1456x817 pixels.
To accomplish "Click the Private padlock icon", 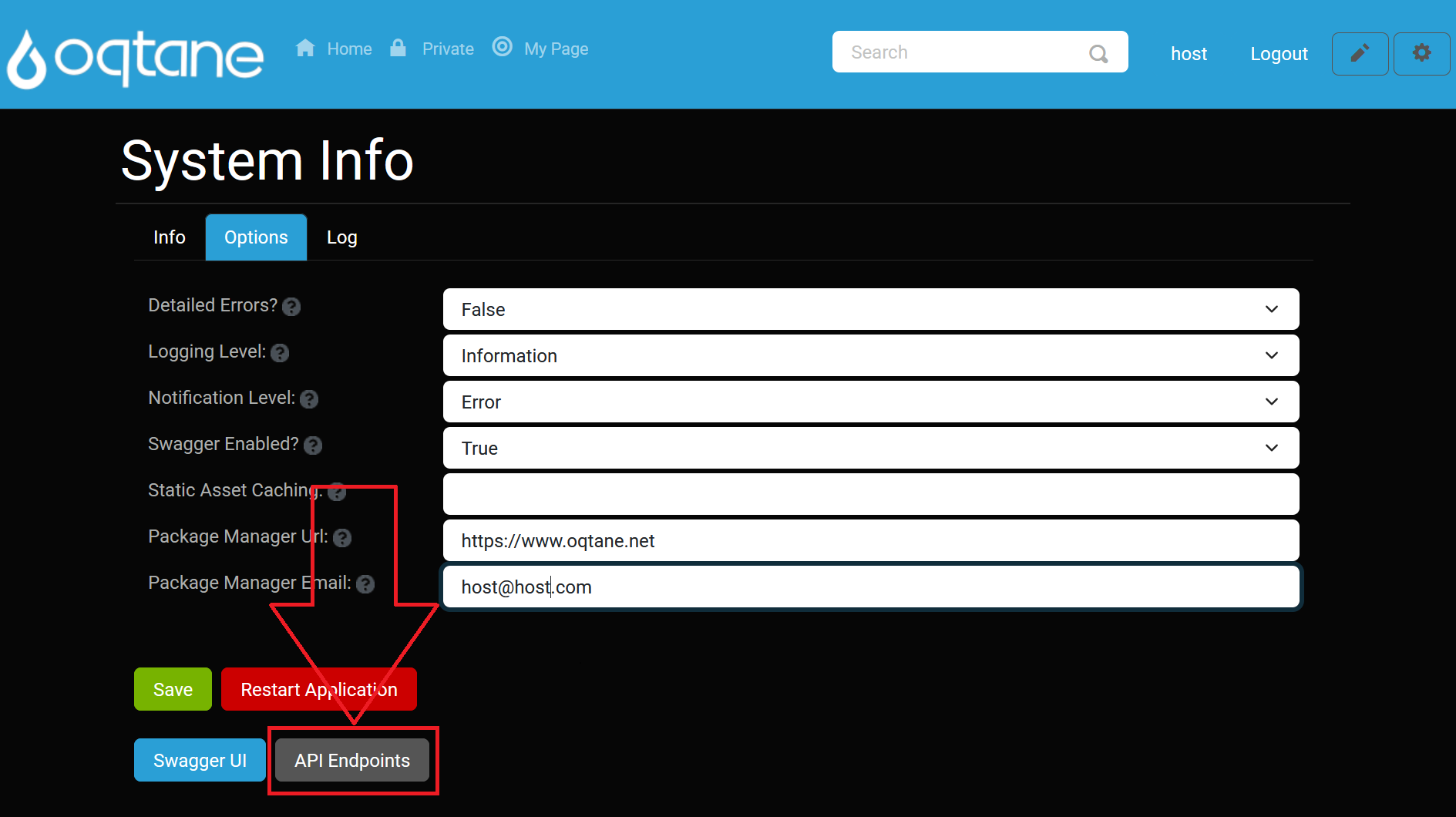I will click(398, 48).
